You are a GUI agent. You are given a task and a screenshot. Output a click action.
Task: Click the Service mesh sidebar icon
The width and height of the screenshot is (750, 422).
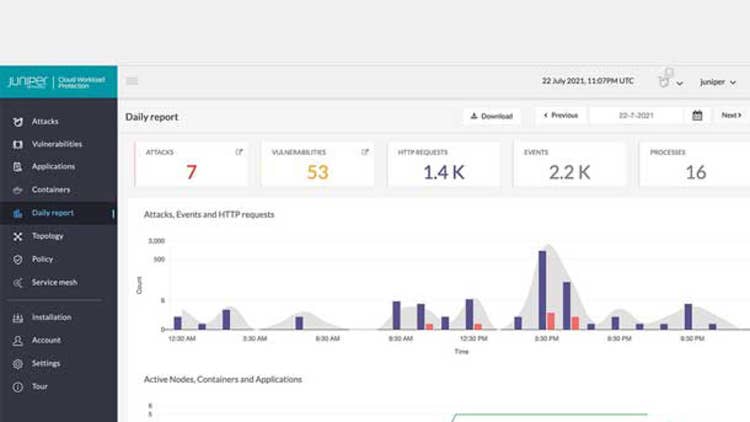(x=18, y=283)
